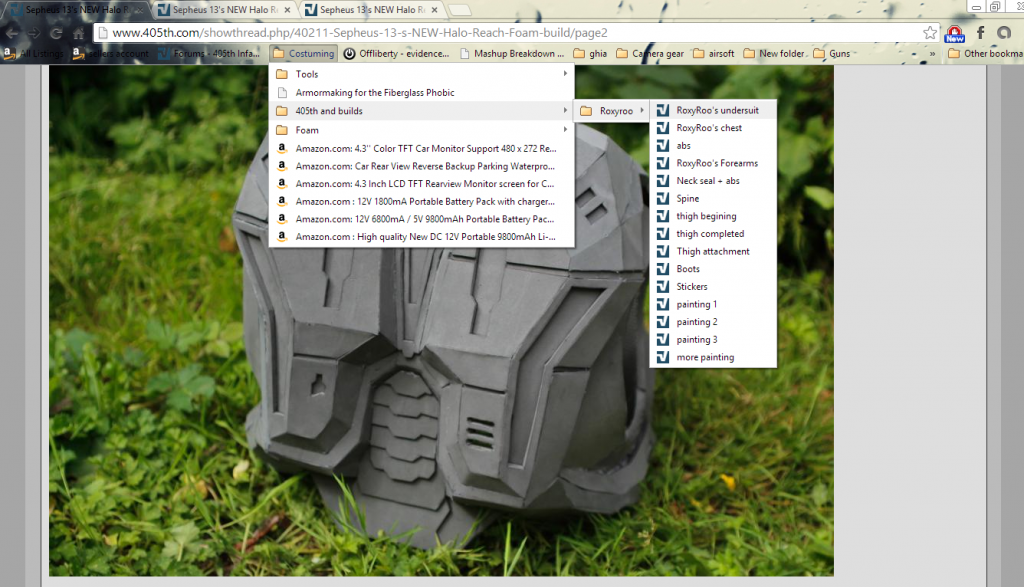The height and width of the screenshot is (587, 1024).
Task: Expand the Tools submenu folder
Action: [421, 74]
